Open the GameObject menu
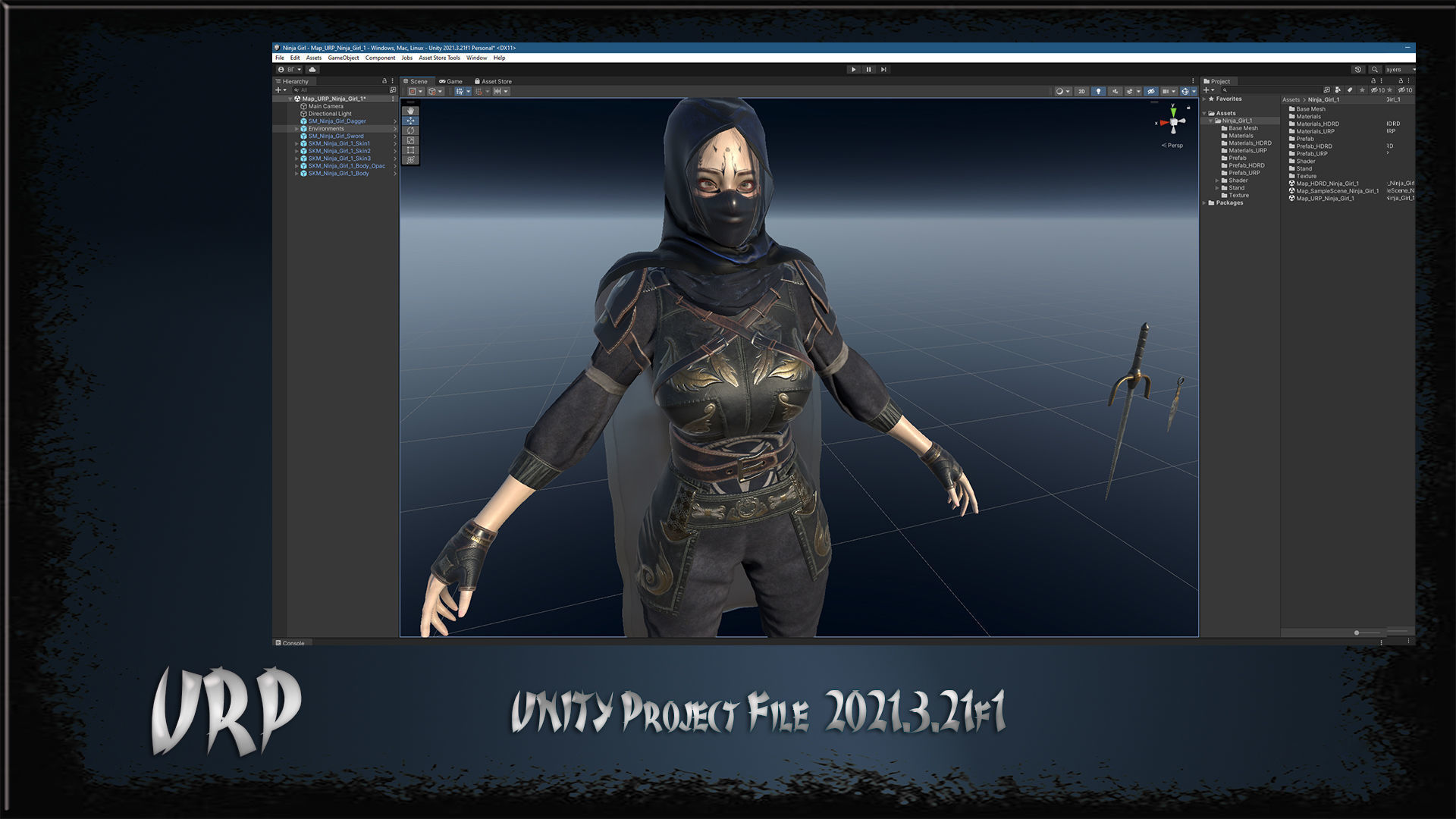This screenshot has height=819, width=1456. [x=344, y=58]
